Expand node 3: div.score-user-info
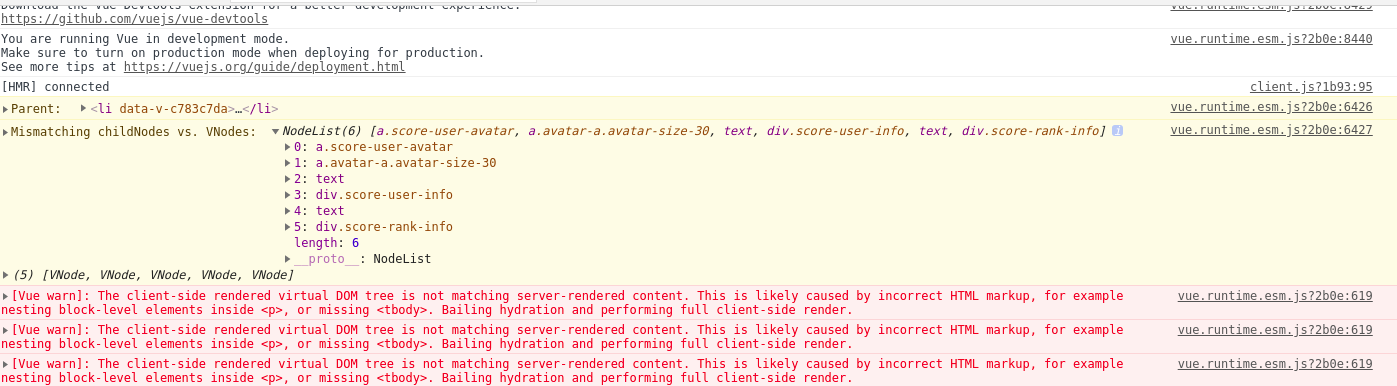The height and width of the screenshot is (386, 1397). [289, 195]
